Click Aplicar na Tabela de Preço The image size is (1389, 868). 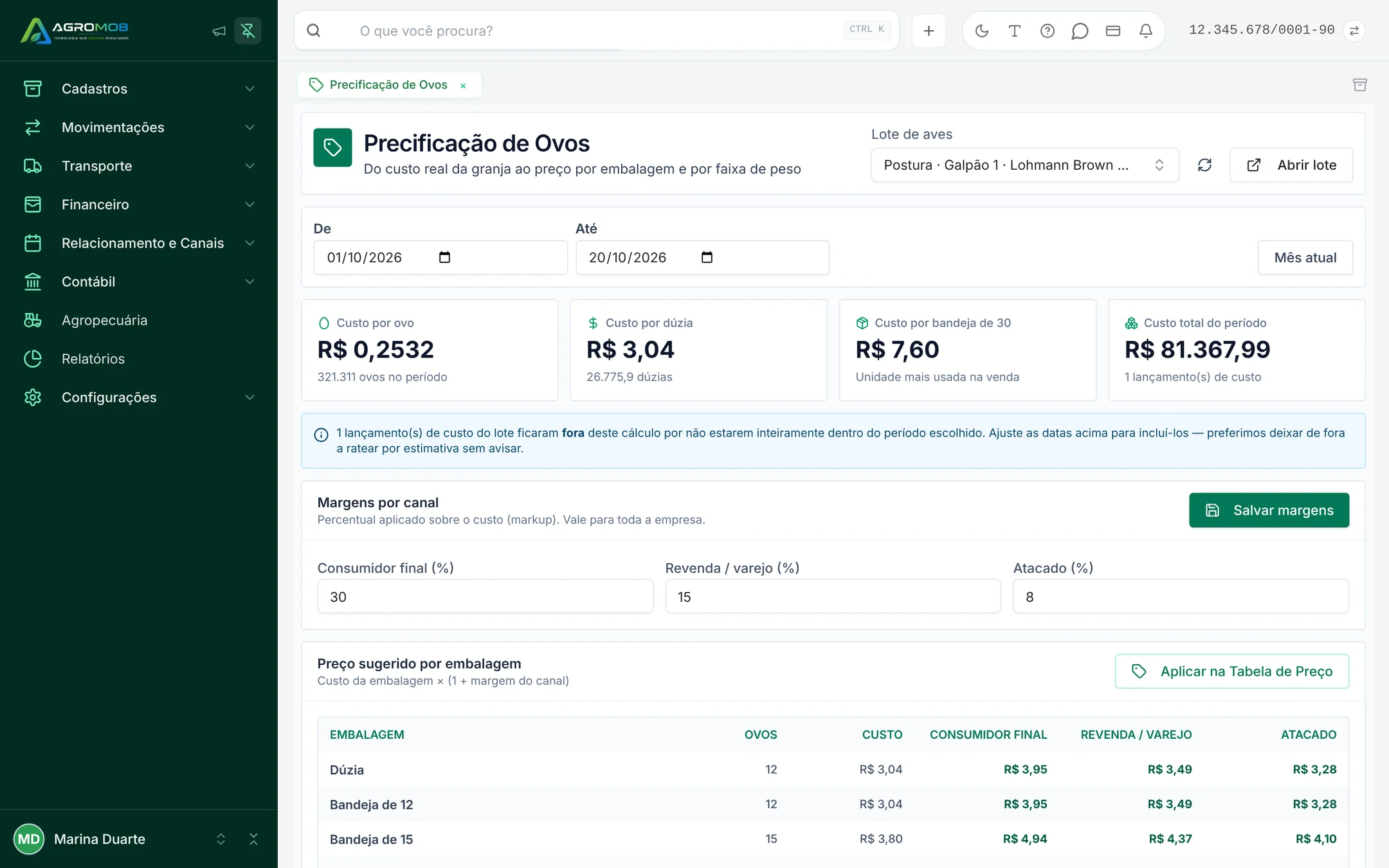[x=1231, y=671]
